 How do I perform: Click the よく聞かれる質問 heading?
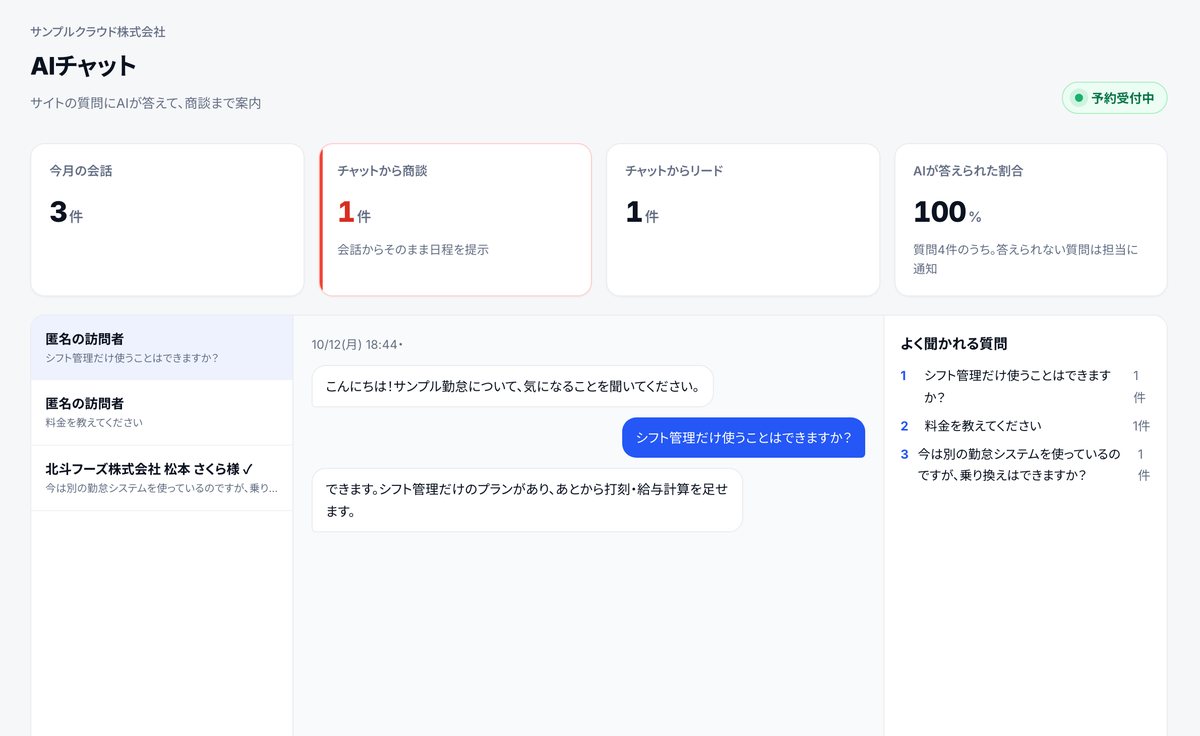(x=954, y=343)
